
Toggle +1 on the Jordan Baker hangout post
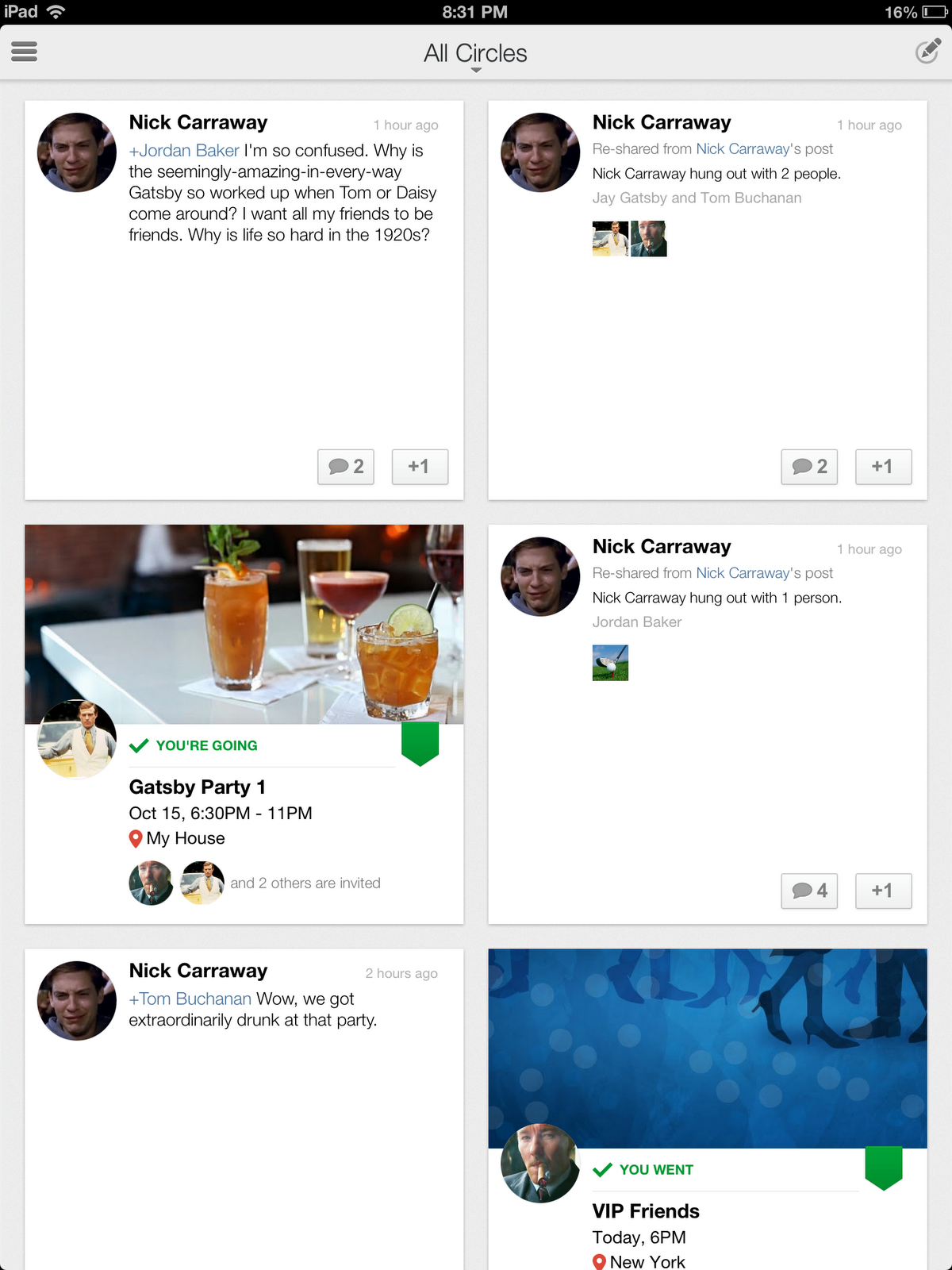(883, 891)
